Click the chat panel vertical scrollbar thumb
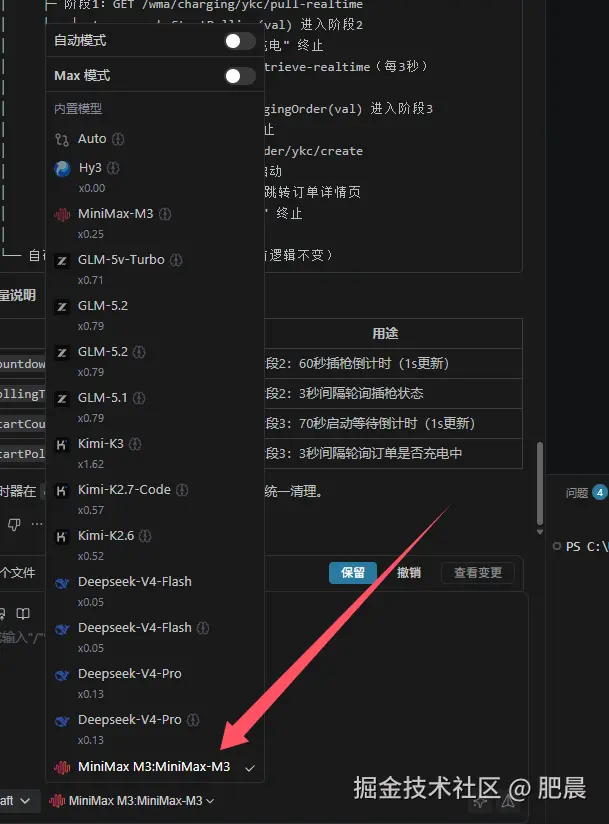The height and width of the screenshot is (824, 609). 540,483
